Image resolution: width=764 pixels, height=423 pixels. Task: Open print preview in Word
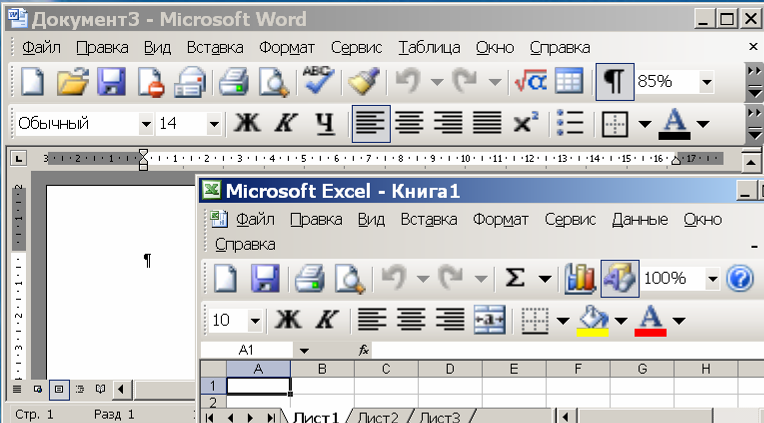coord(273,81)
